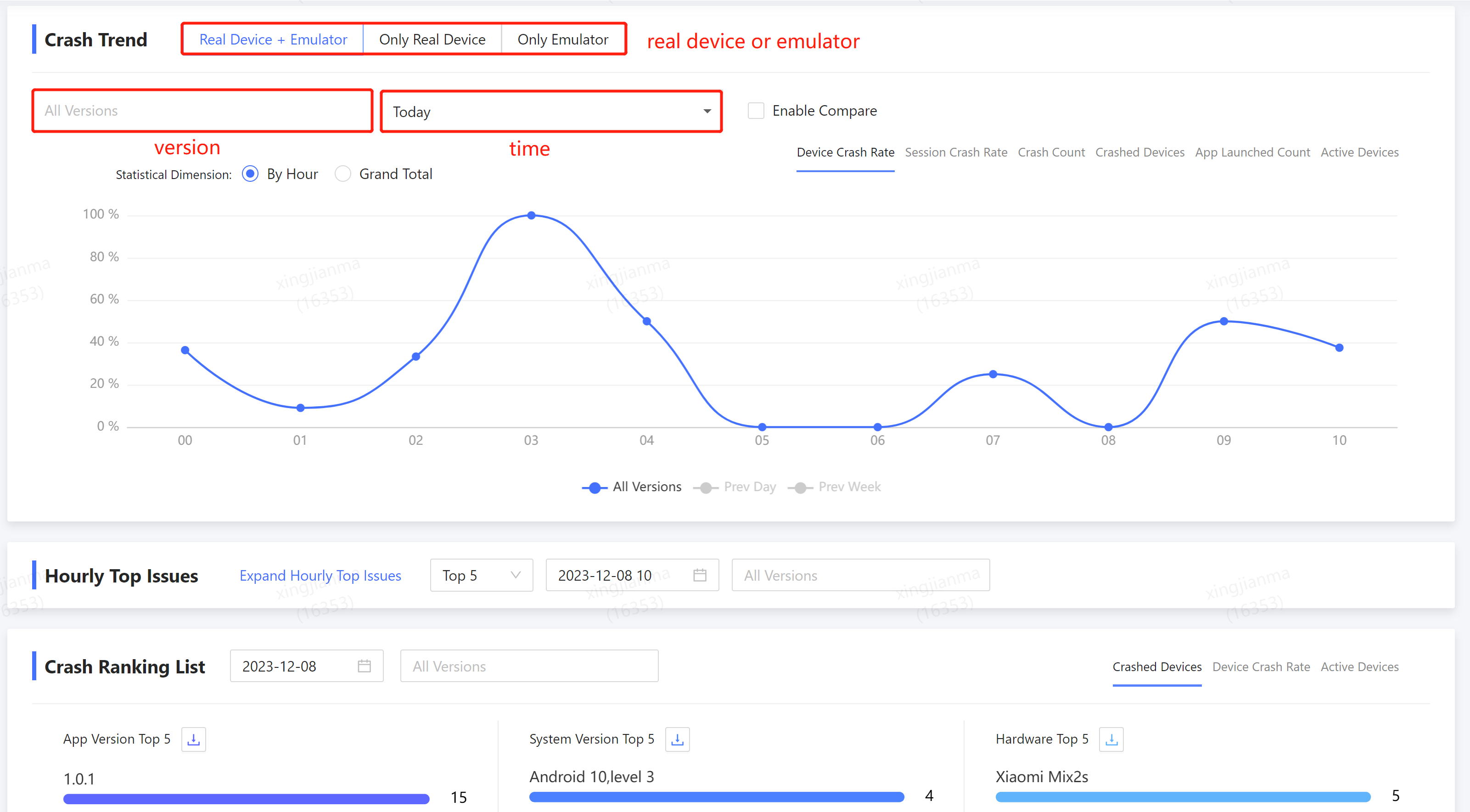Click chart data point at hour 00
Image resolution: width=1470 pixels, height=812 pixels.
coord(185,350)
